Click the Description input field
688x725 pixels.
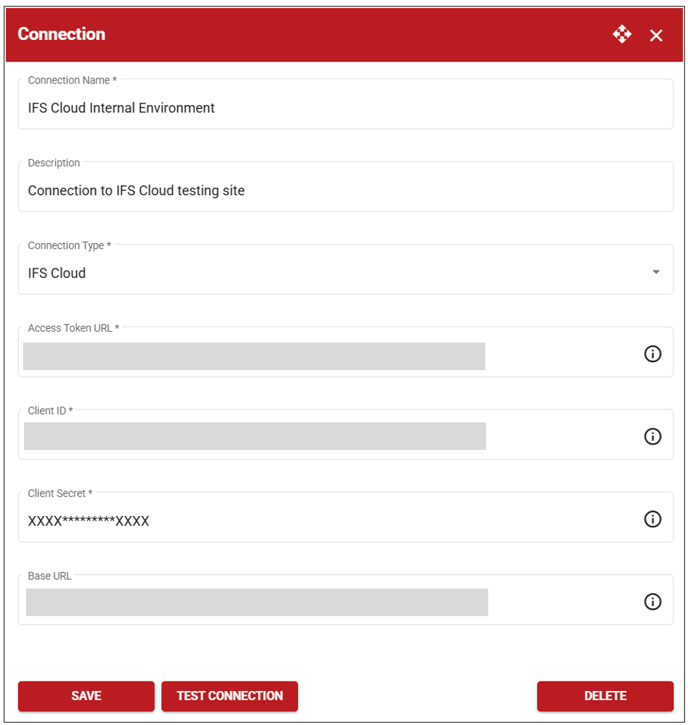tap(345, 187)
